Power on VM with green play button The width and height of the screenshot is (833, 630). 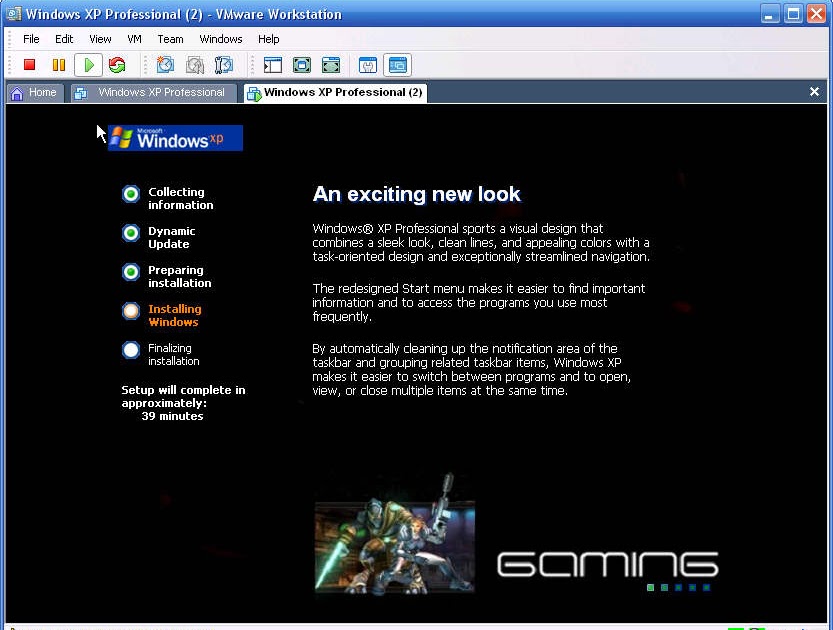[88, 65]
